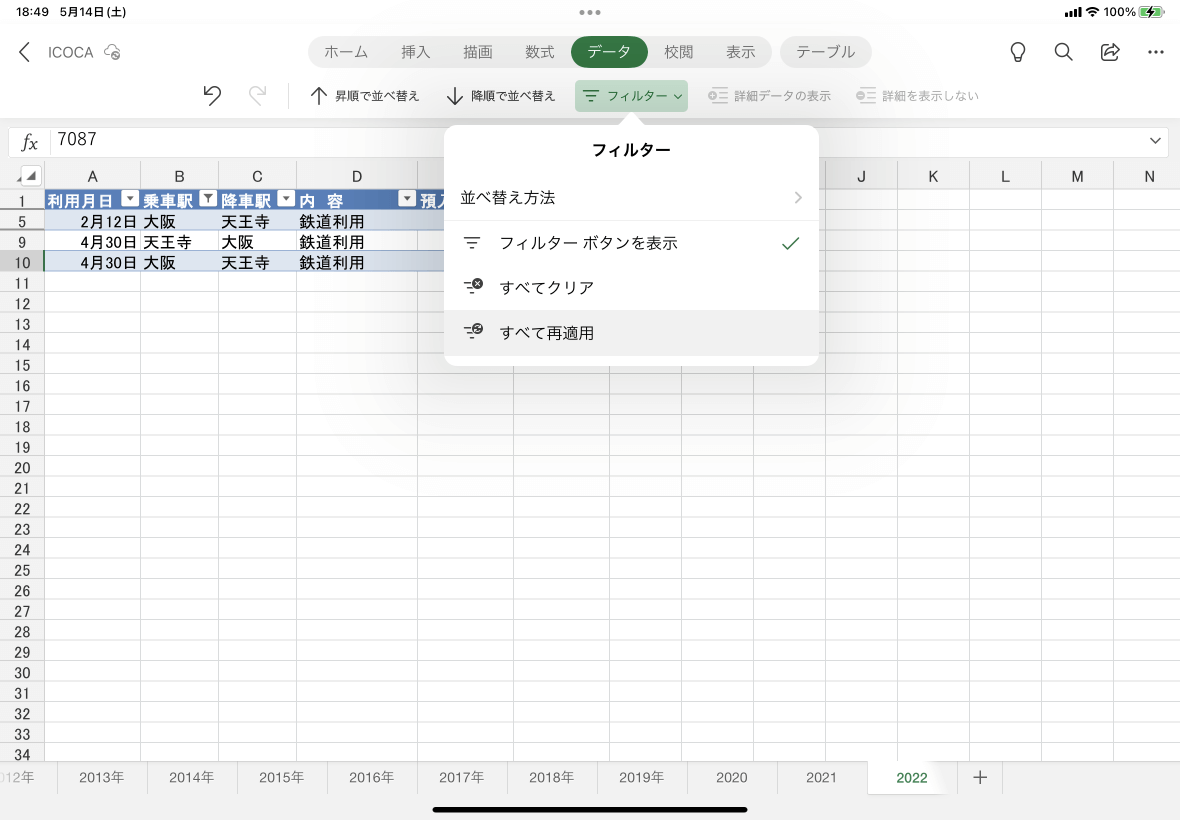The width and height of the screenshot is (1180, 820).
Task: Expand the formula bar with chevron
Action: pos(1155,141)
